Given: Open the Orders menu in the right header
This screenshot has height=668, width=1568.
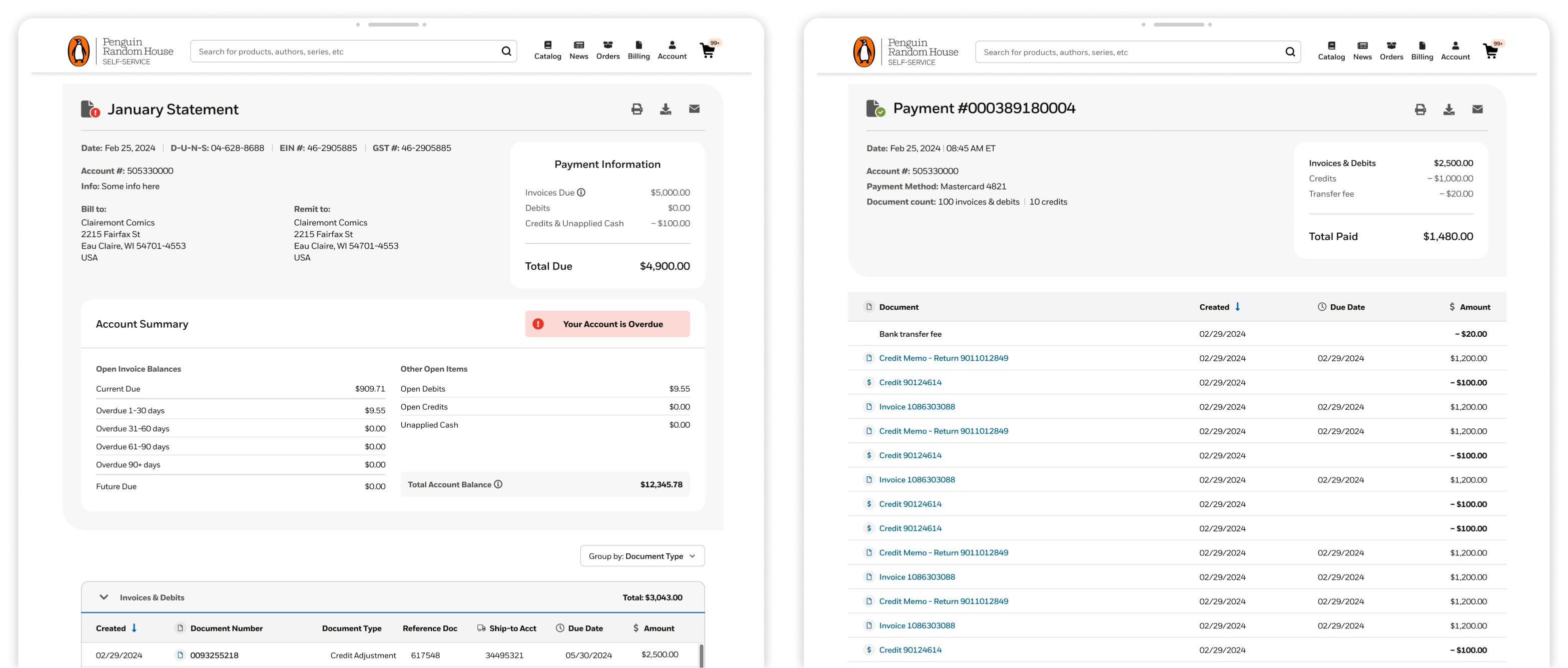Looking at the screenshot, I should point(1391,51).
